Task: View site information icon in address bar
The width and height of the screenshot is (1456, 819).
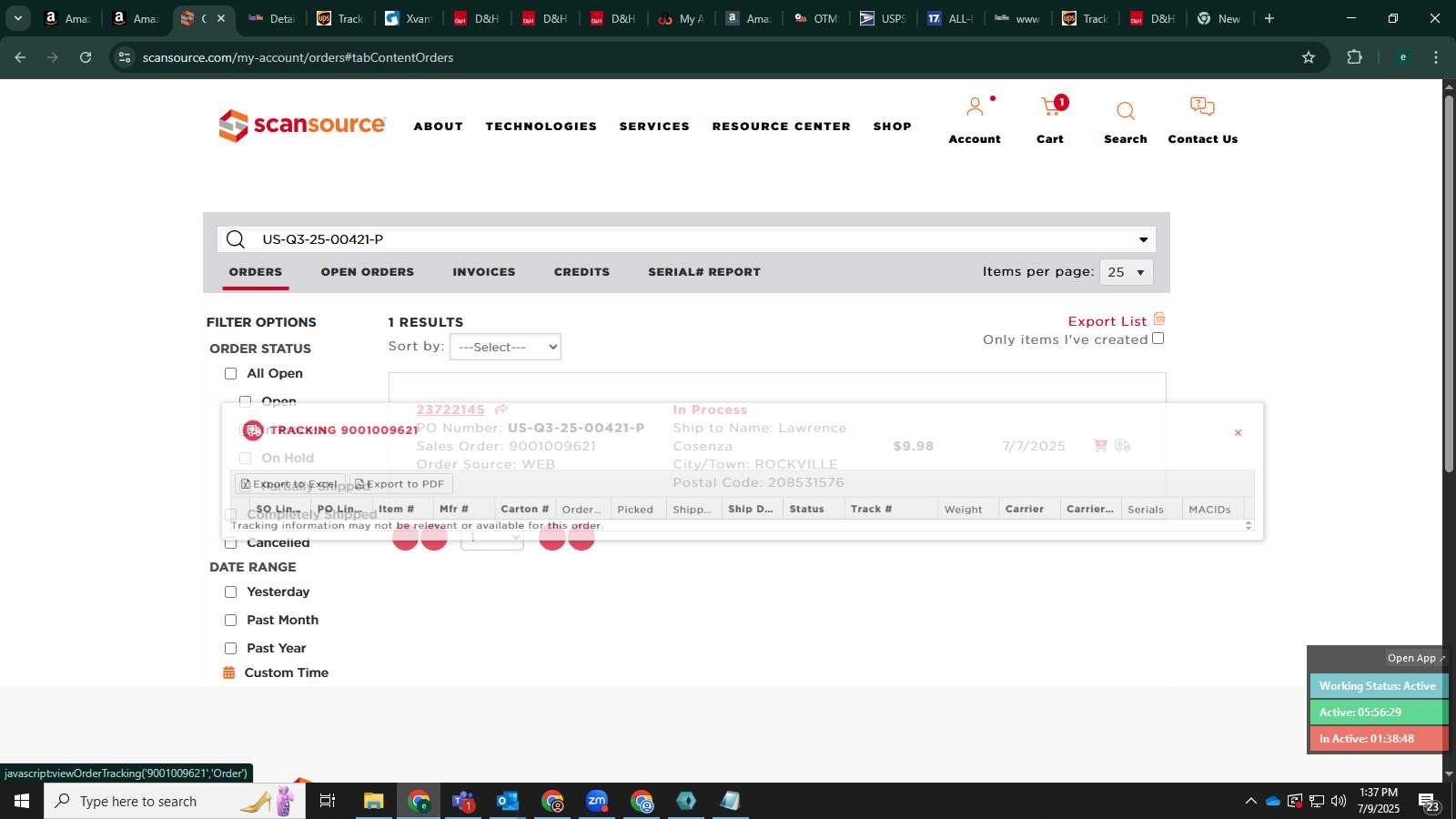Action: pyautogui.click(x=125, y=57)
